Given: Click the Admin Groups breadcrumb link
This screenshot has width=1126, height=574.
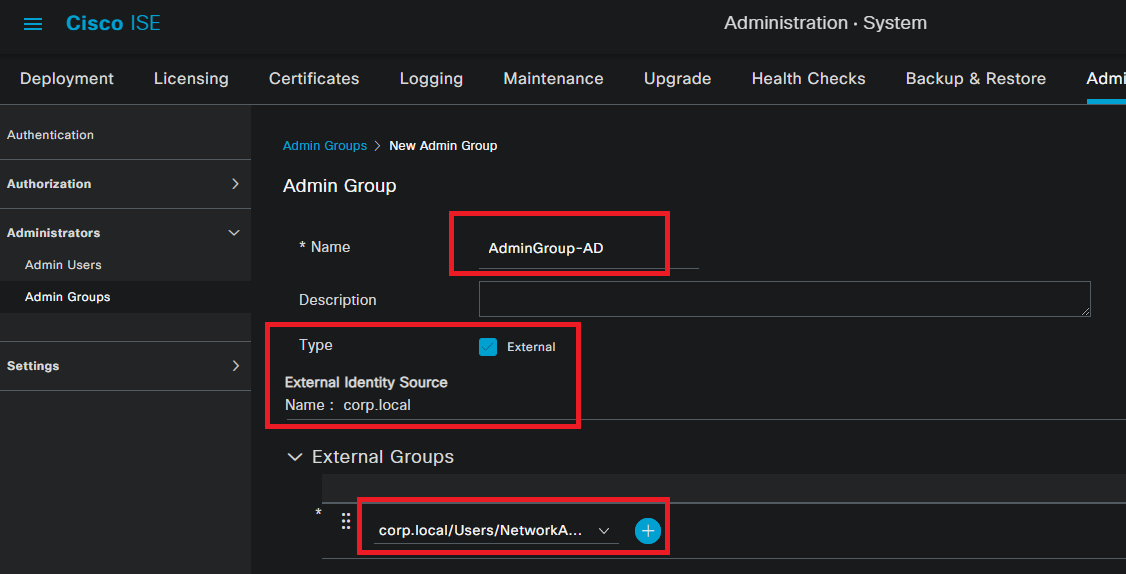Looking at the screenshot, I should [x=325, y=146].
